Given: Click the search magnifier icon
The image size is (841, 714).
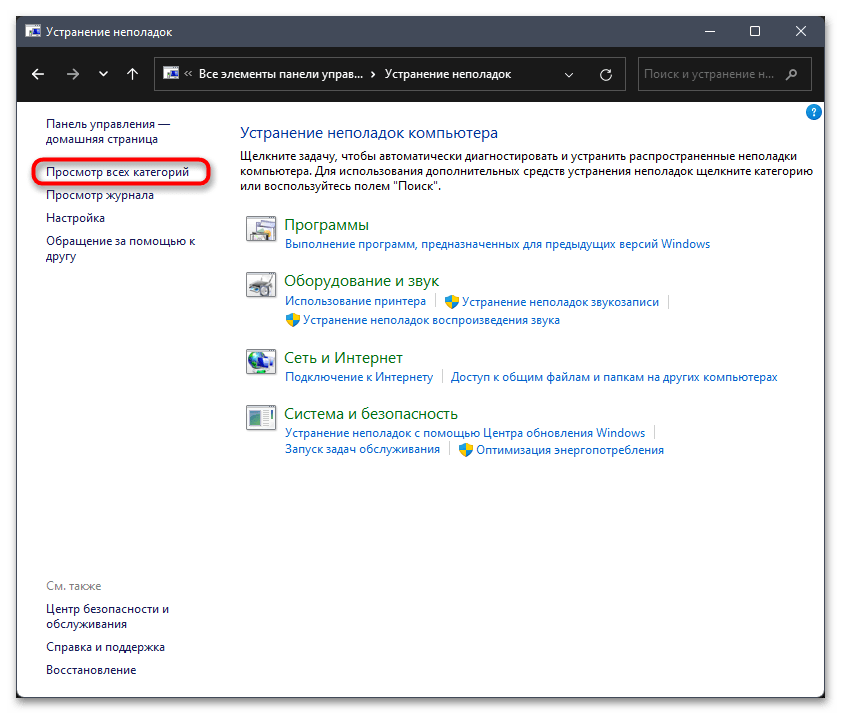Looking at the screenshot, I should (790, 74).
